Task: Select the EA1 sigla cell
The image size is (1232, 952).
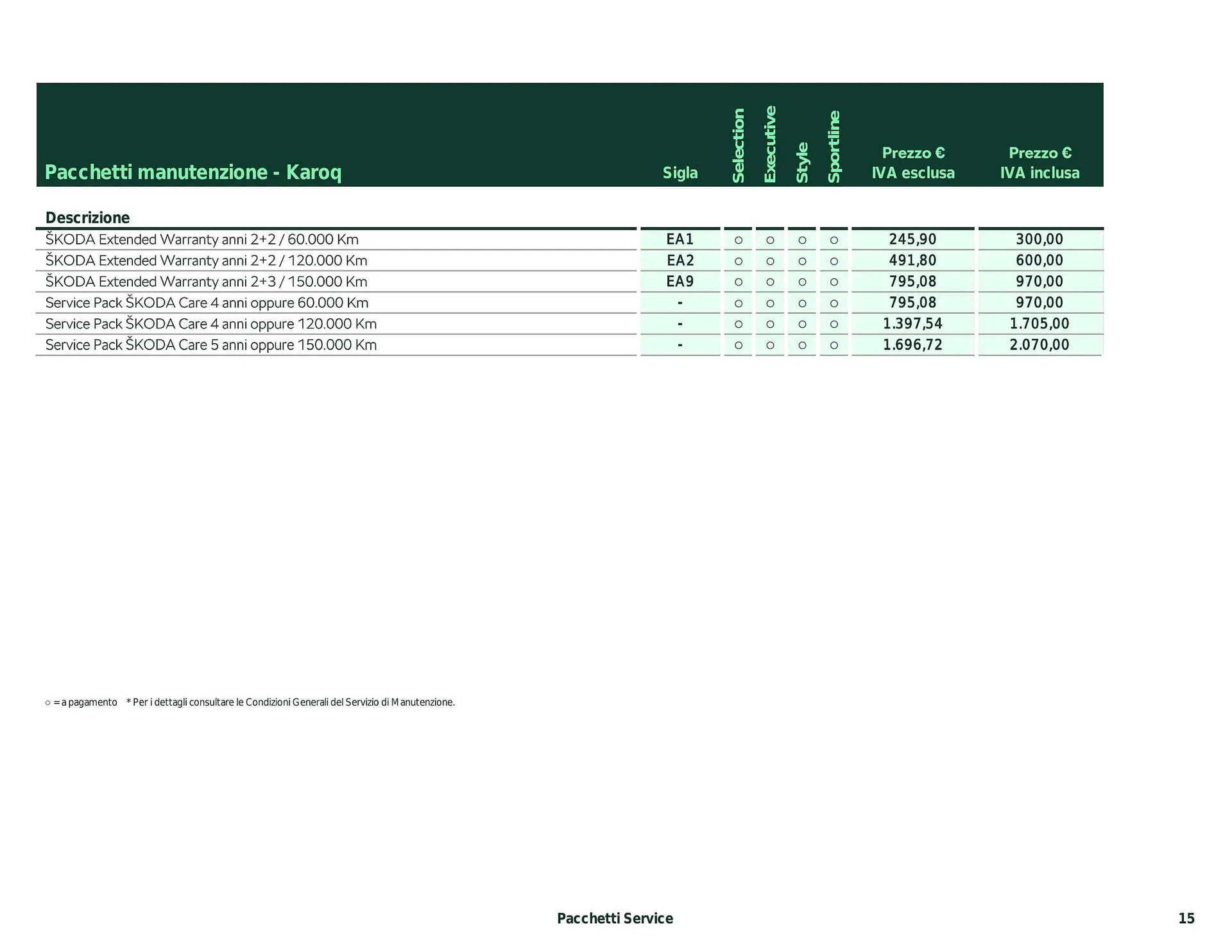Action: coord(680,239)
